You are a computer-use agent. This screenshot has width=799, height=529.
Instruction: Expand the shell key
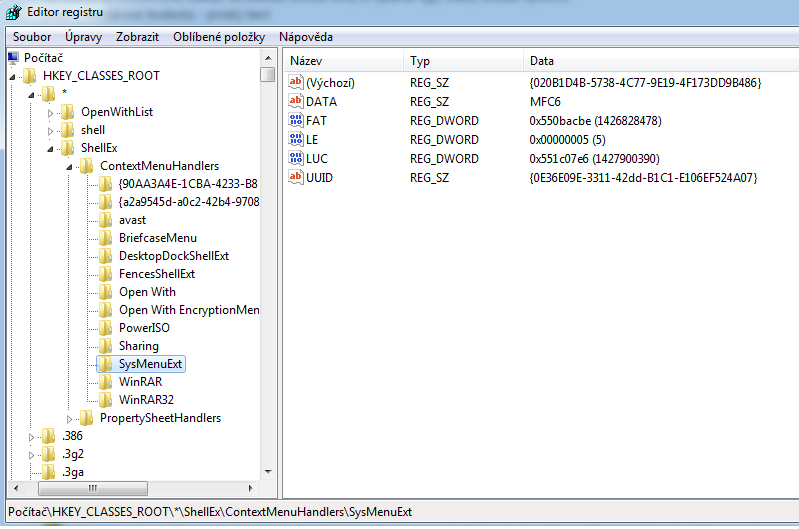pos(50,131)
